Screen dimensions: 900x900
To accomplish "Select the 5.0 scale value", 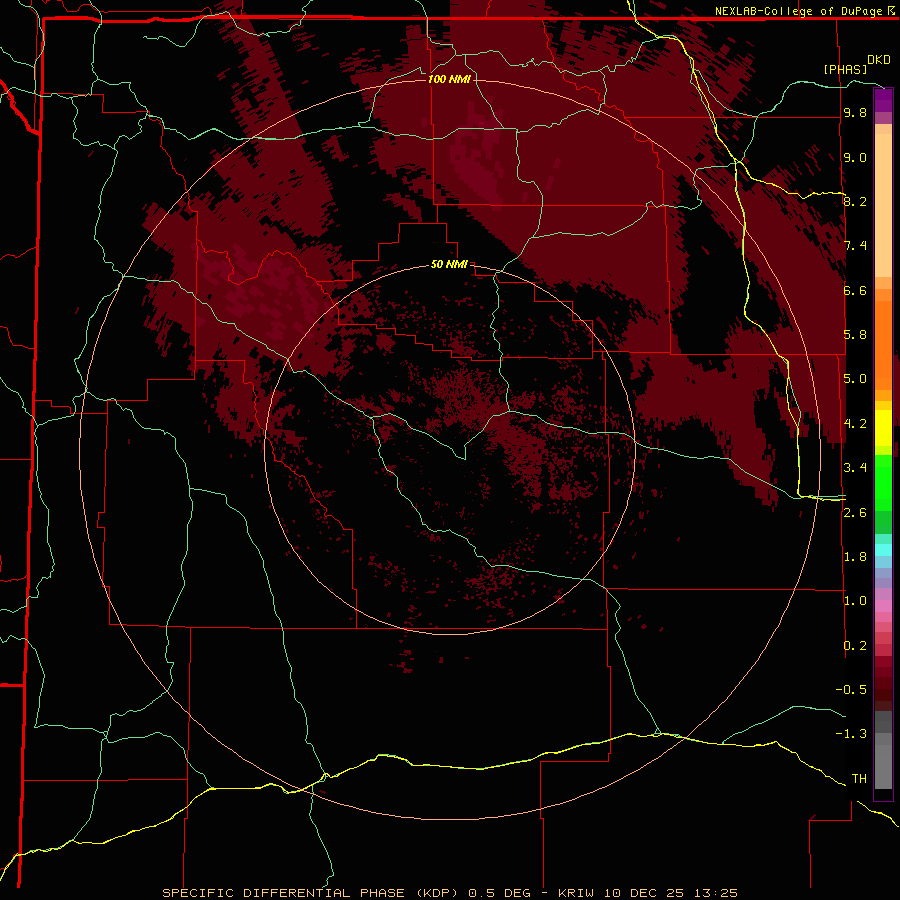I will 855,379.
